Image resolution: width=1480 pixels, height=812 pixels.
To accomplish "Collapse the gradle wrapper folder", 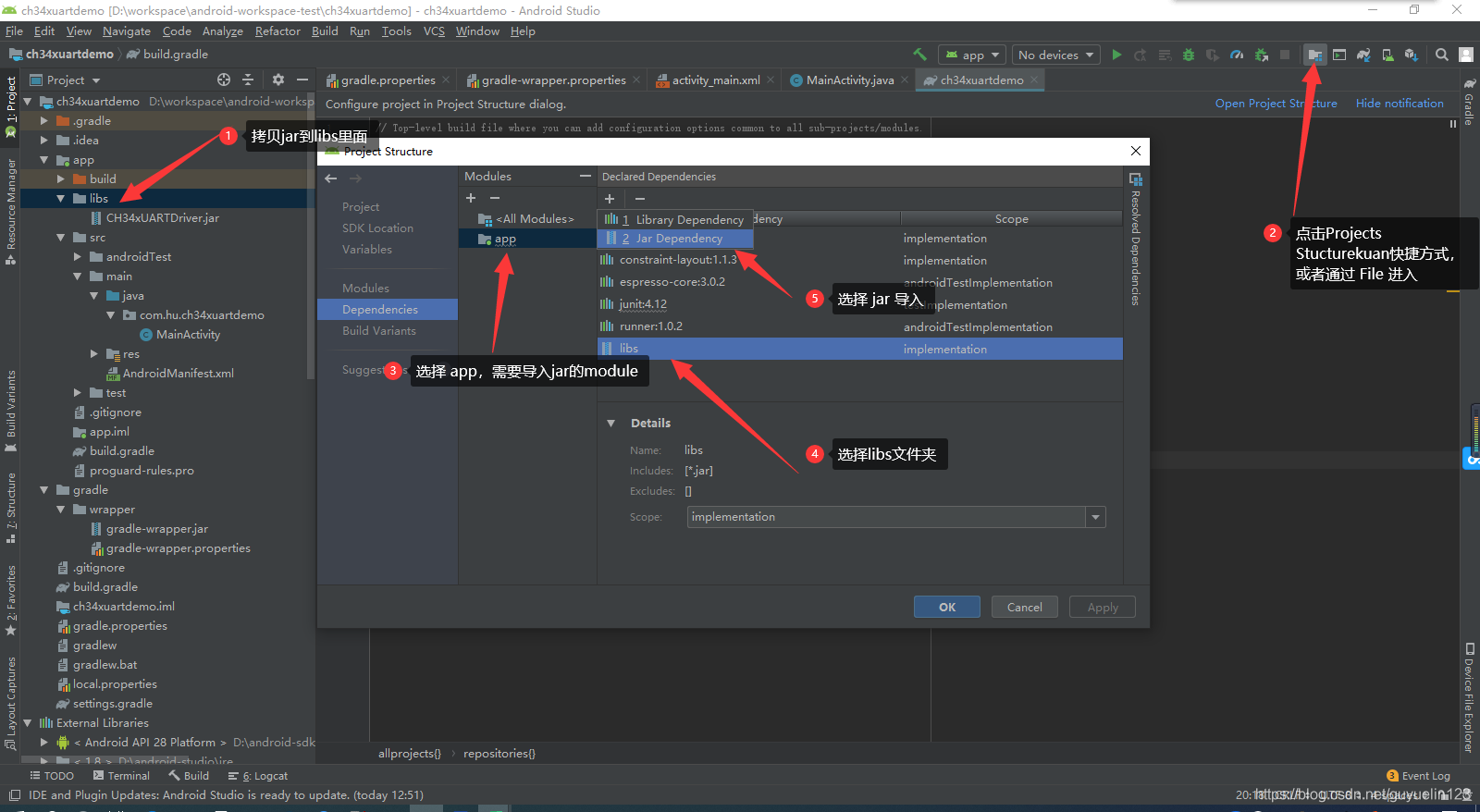I will pos(61,509).
